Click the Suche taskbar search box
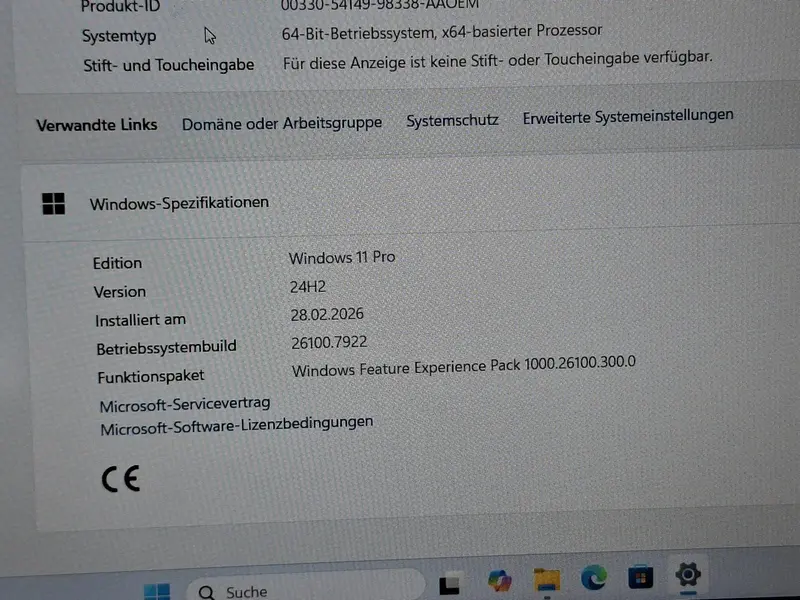This screenshot has width=800, height=600. click(306, 587)
